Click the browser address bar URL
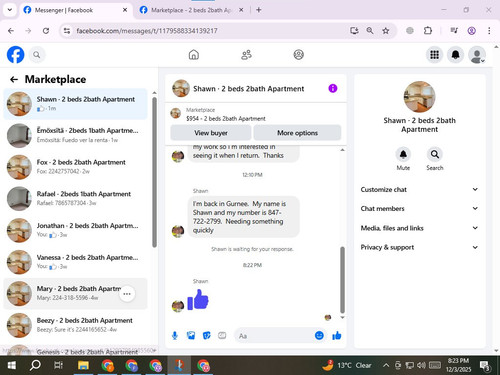The height and width of the screenshot is (375, 500). click(x=147, y=31)
